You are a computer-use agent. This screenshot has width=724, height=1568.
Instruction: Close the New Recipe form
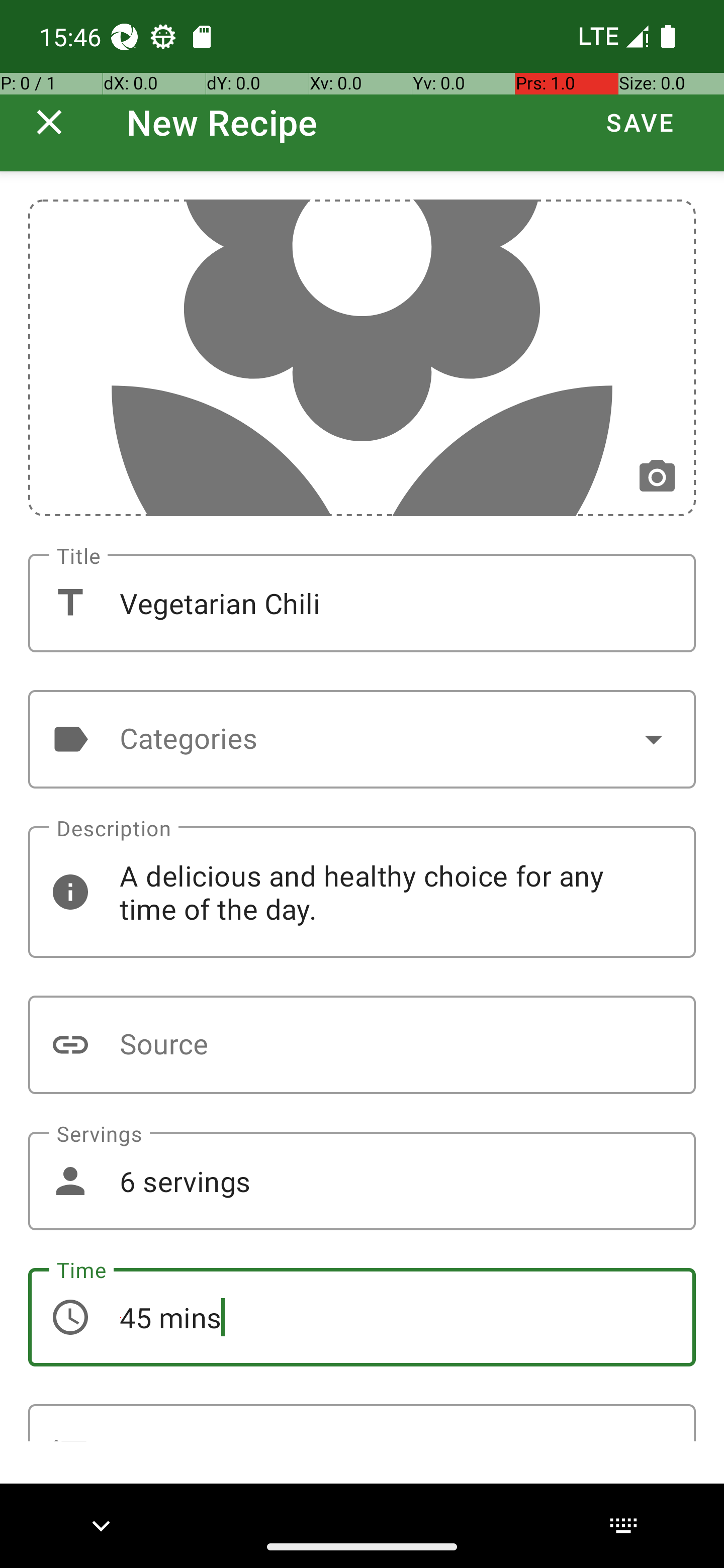(x=49, y=122)
